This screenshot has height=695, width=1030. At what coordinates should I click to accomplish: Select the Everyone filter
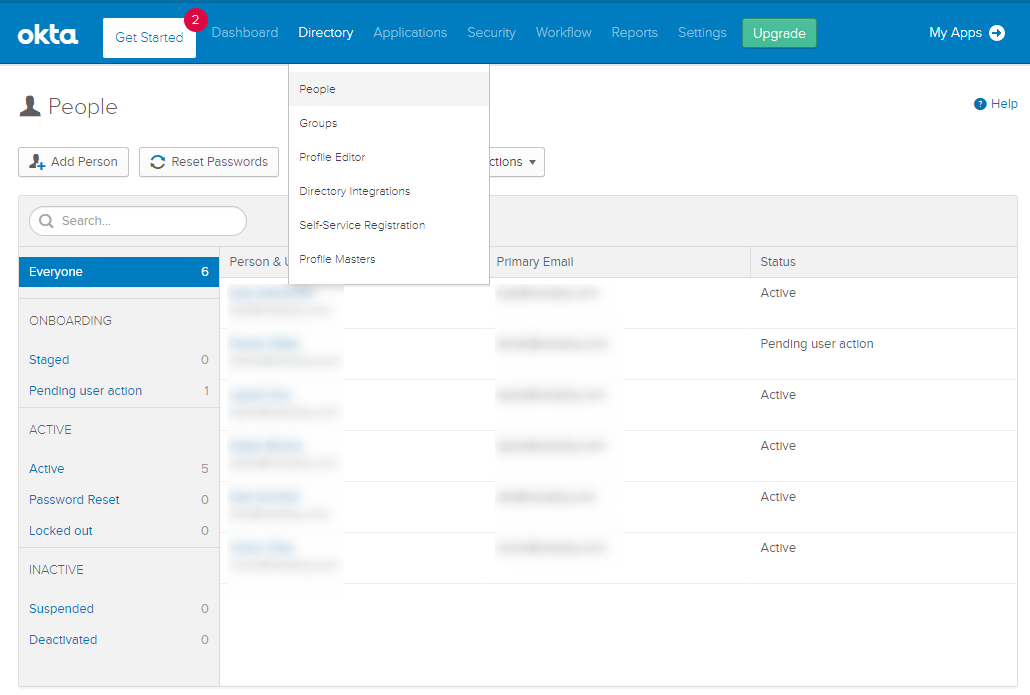tap(119, 272)
